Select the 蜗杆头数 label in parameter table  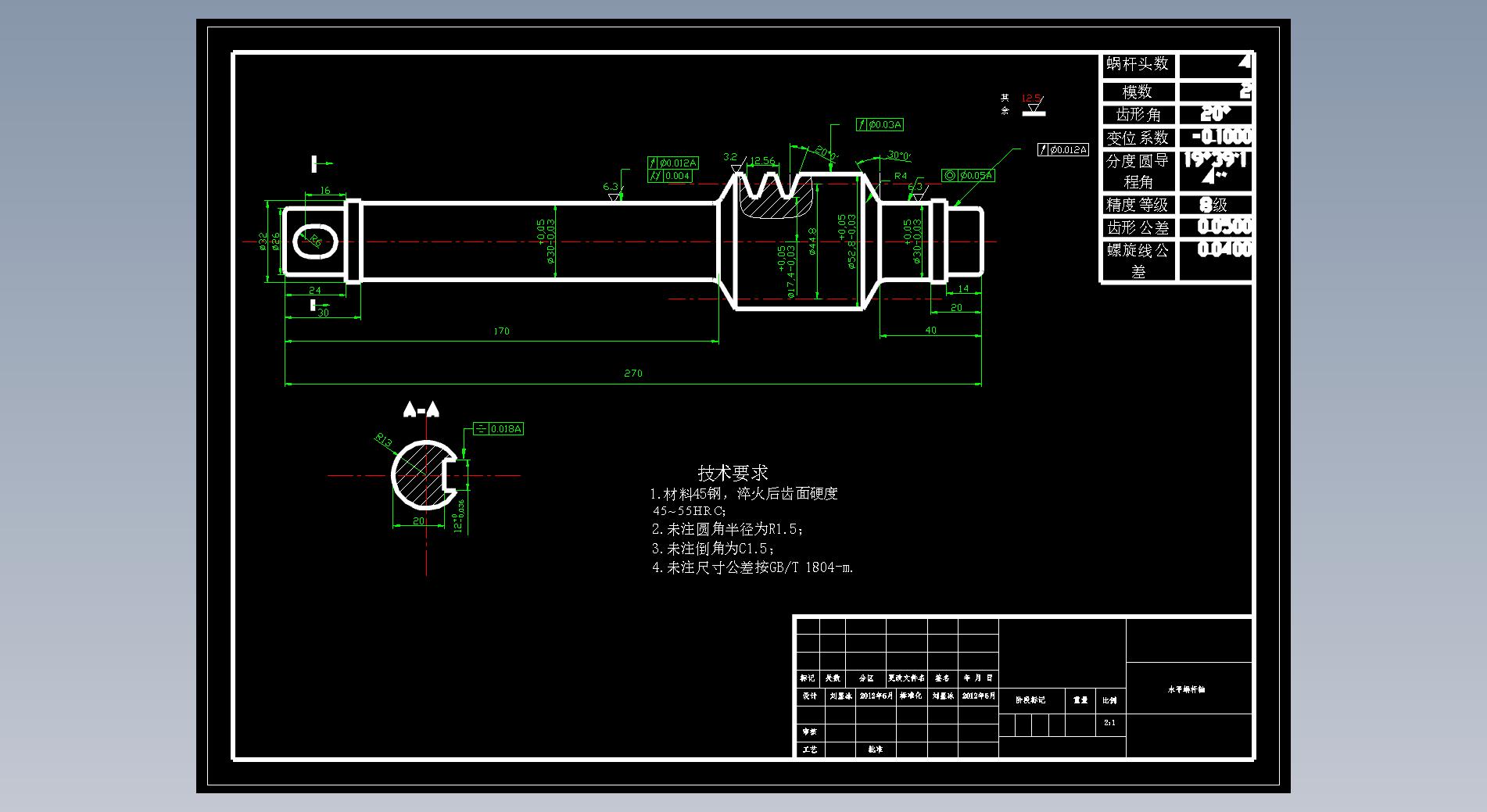click(1138, 64)
